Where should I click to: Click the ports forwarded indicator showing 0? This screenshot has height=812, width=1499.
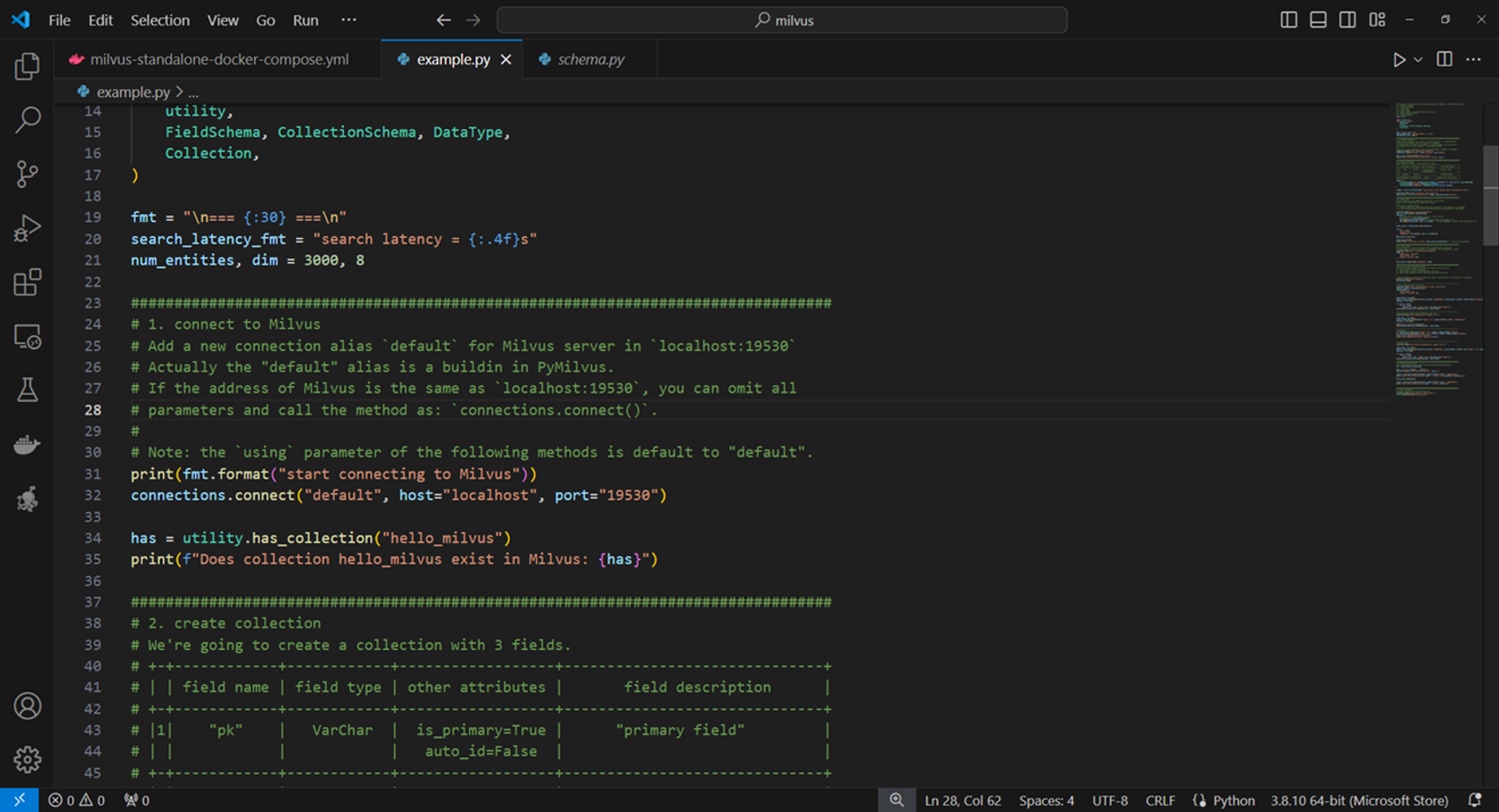coord(137,801)
